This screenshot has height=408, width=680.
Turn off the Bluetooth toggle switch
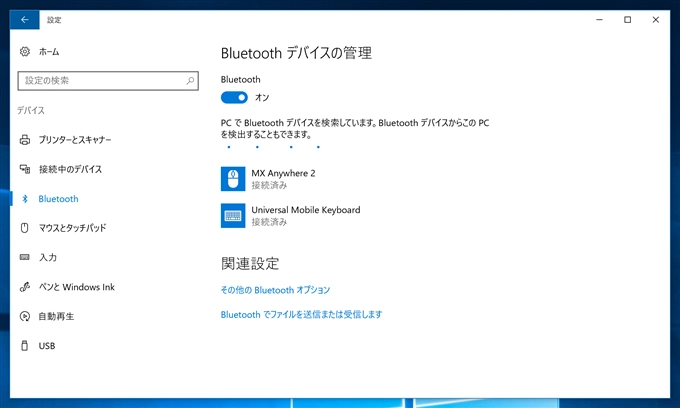(x=234, y=97)
